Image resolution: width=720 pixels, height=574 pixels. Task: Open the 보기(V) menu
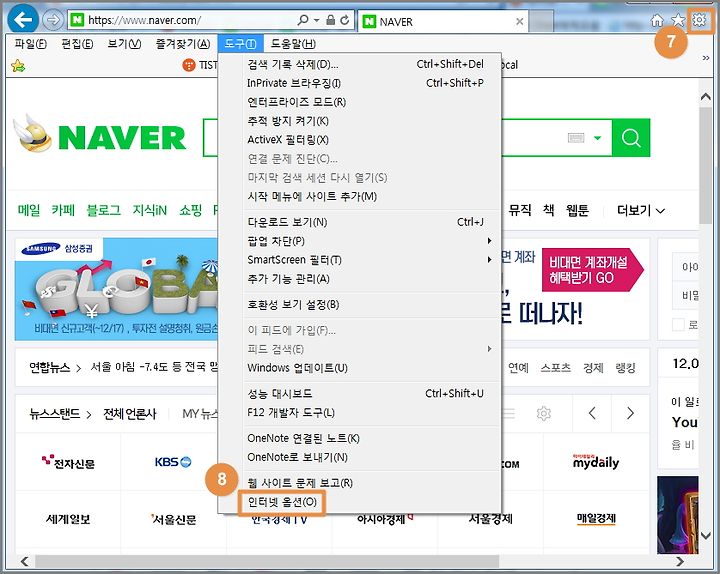[x=124, y=44]
